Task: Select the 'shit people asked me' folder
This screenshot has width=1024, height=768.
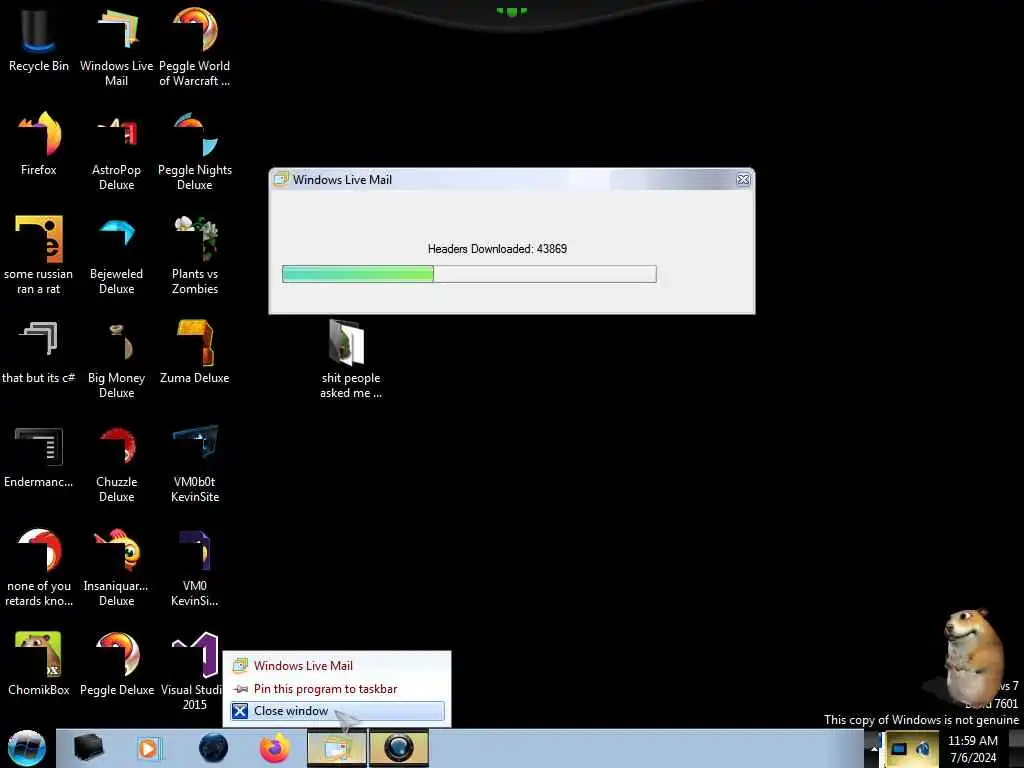Action: pos(351,358)
